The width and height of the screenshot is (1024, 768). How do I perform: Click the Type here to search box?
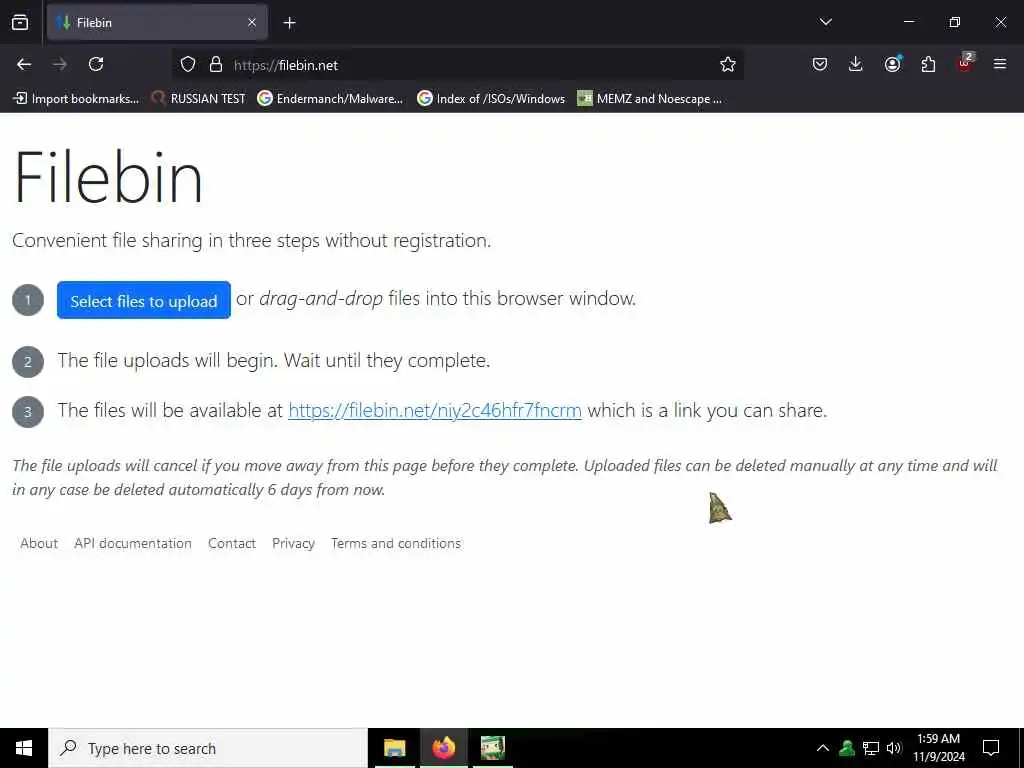point(208,748)
